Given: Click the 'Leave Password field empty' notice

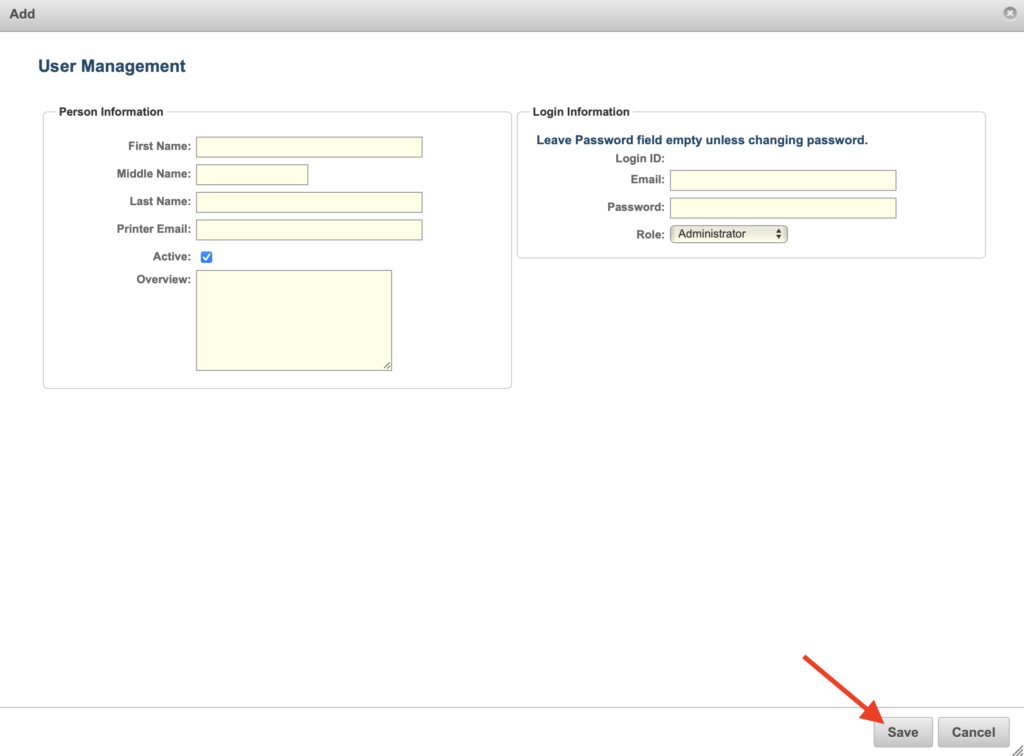Looking at the screenshot, I should click(x=702, y=140).
